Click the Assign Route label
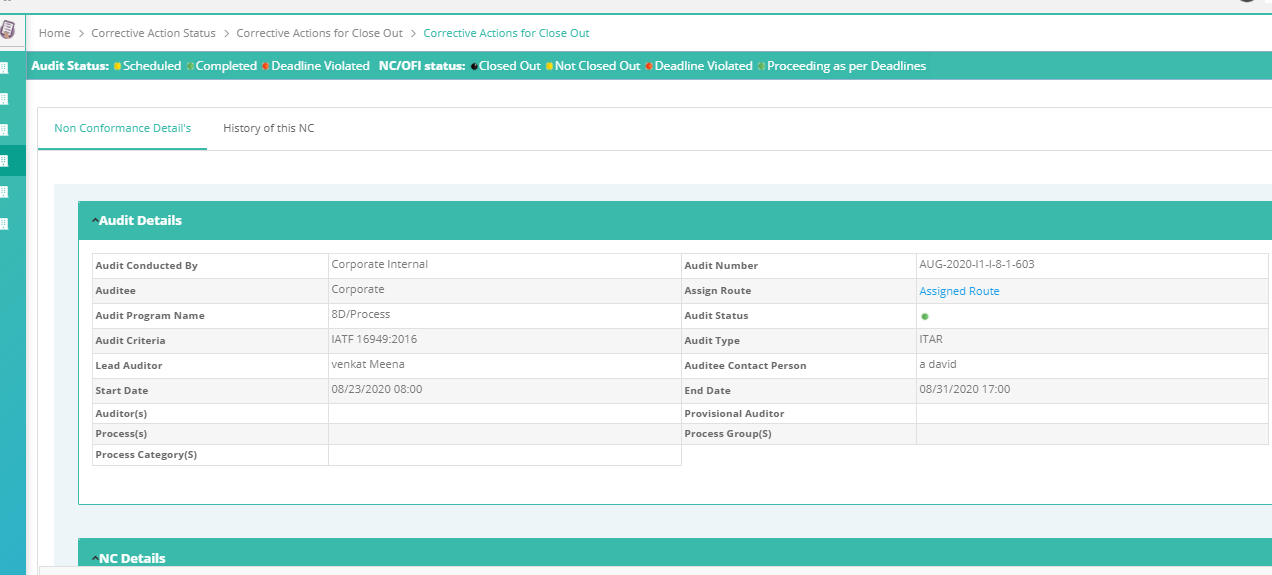This screenshot has height=575, width=1272. pos(717,291)
